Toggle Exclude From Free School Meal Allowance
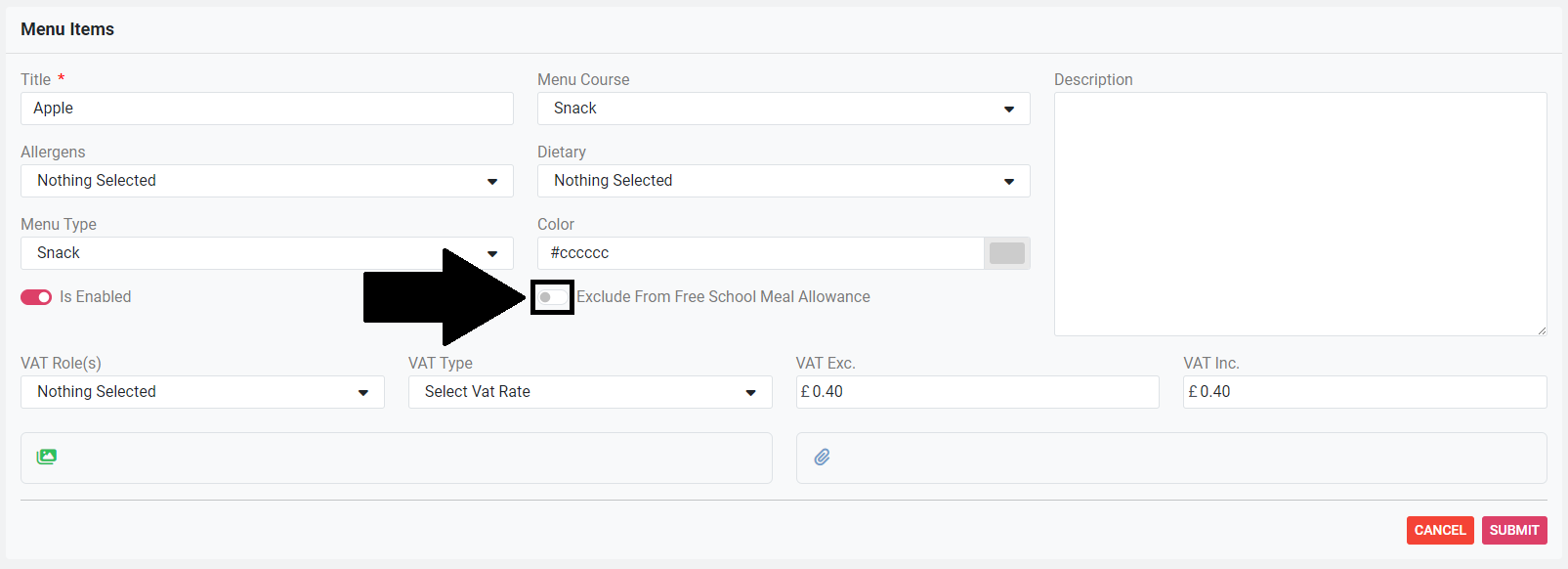1568x569 pixels. (x=552, y=297)
